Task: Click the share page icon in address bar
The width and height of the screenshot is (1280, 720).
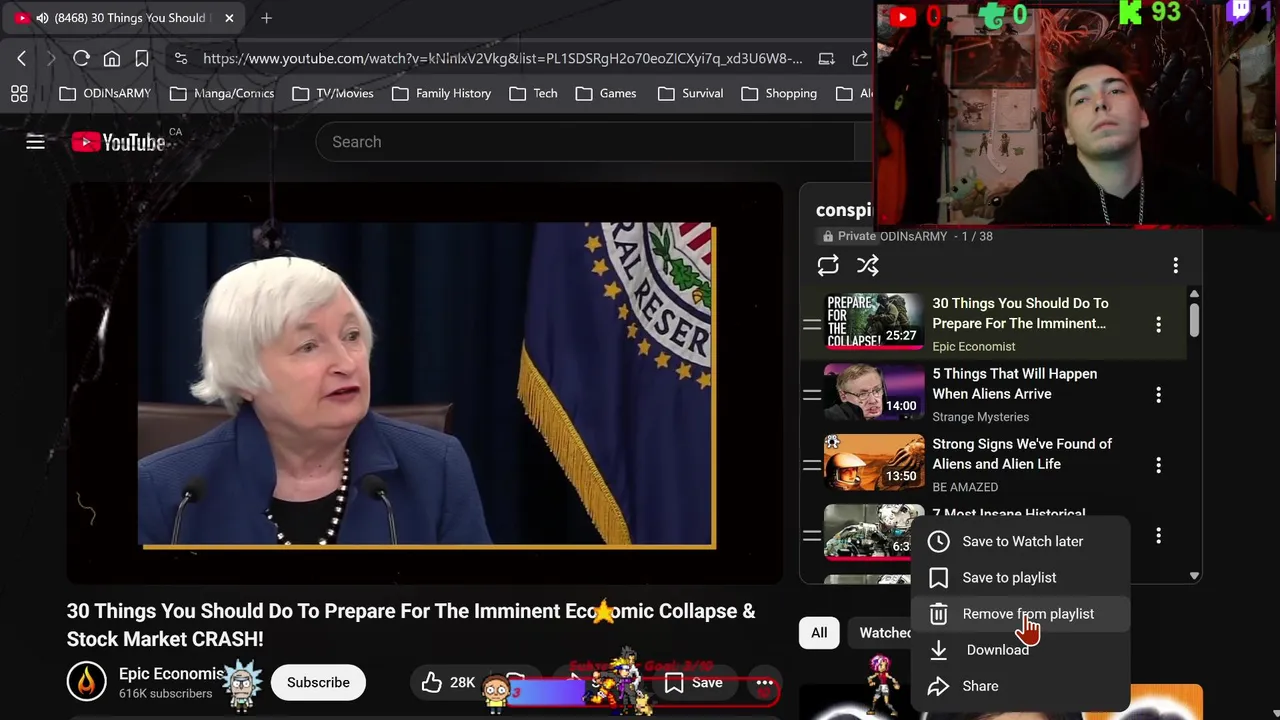Action: 860,59
